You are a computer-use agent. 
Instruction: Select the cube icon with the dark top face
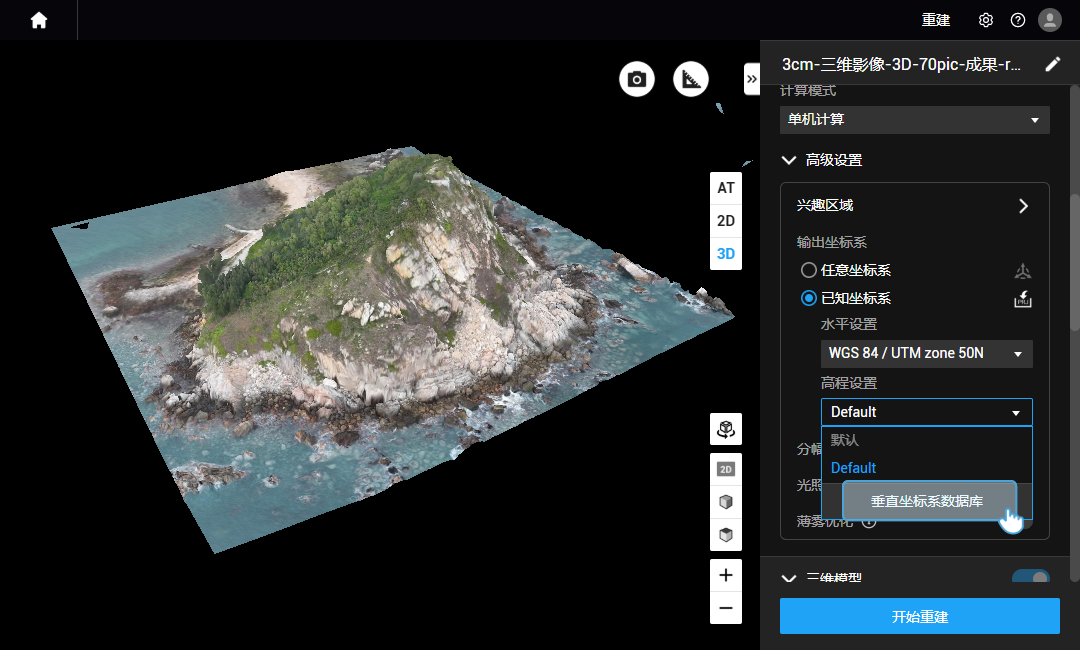pyautogui.click(x=726, y=535)
